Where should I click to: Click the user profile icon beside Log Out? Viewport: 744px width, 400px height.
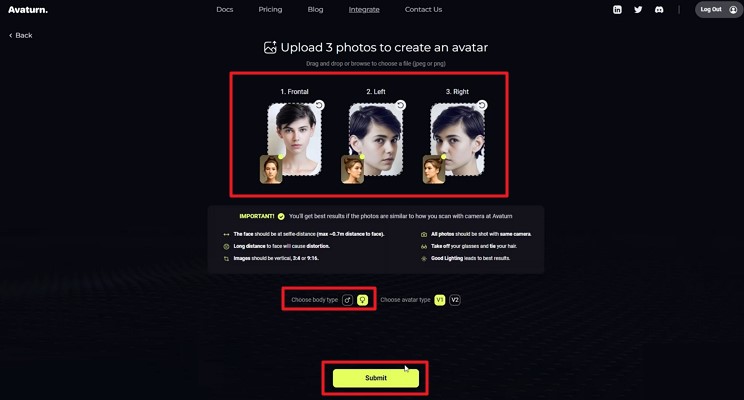pyautogui.click(x=733, y=9)
